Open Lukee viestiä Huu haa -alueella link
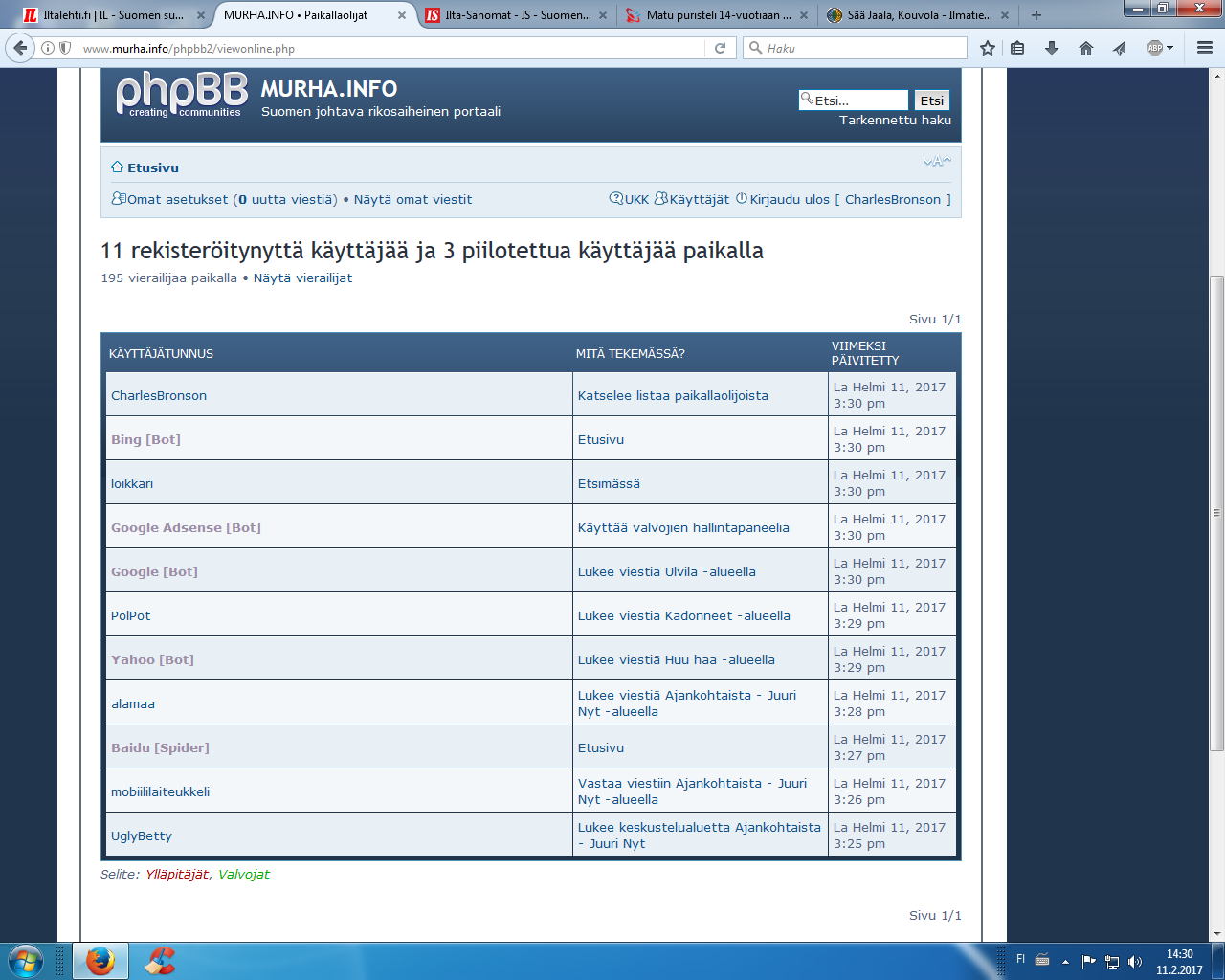The image size is (1225, 980). [x=677, y=659]
